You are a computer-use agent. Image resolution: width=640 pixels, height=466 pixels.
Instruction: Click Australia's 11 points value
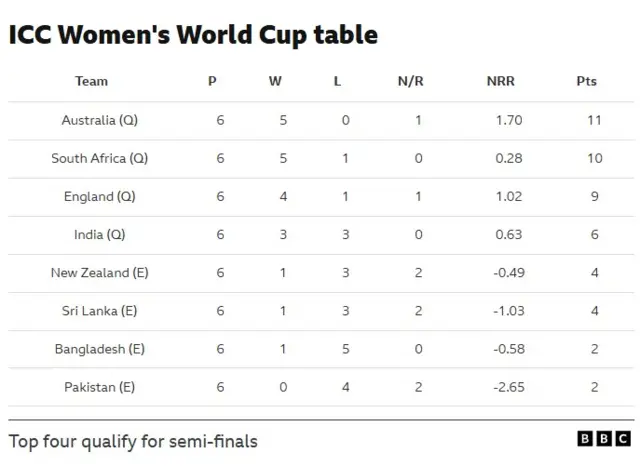pos(594,120)
